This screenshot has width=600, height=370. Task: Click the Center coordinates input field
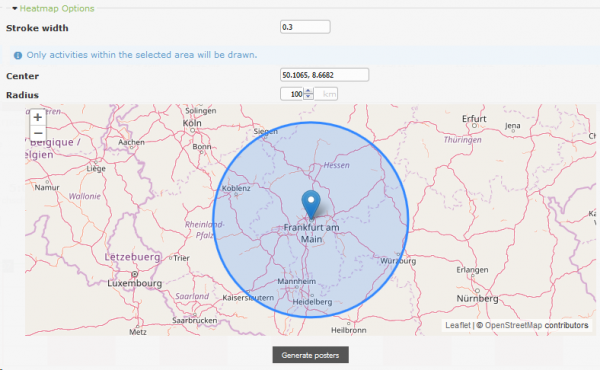coord(324,75)
